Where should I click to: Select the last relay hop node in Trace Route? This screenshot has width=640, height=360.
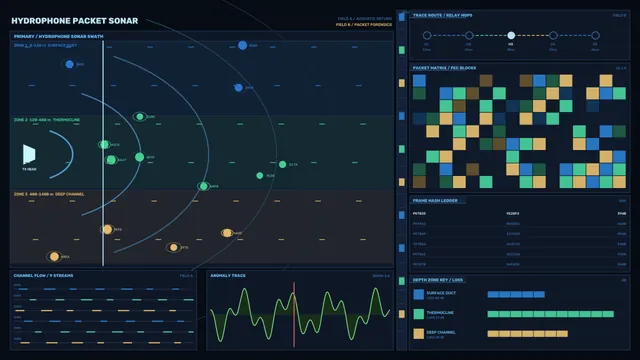[x=596, y=36]
